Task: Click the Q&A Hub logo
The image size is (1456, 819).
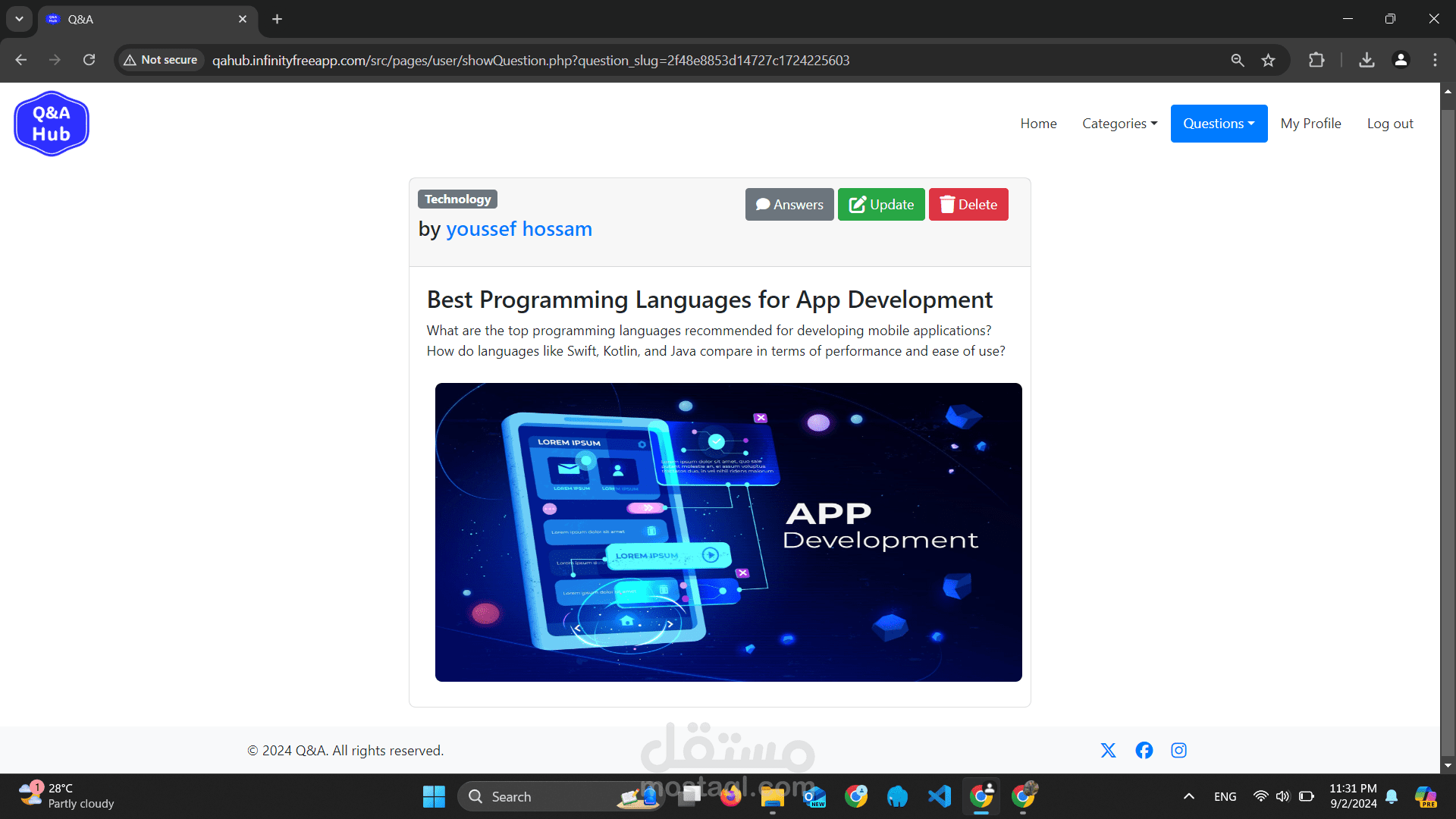Action: tap(52, 124)
